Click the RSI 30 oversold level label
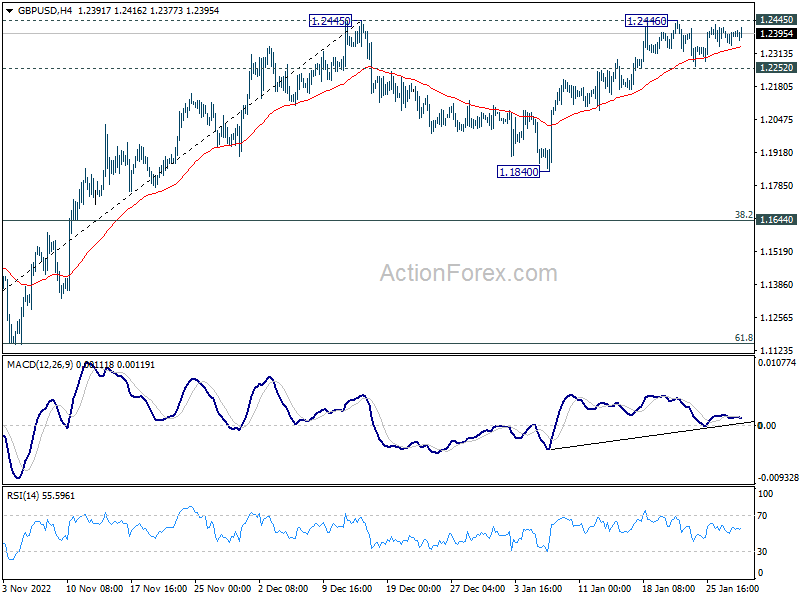 pos(762,552)
